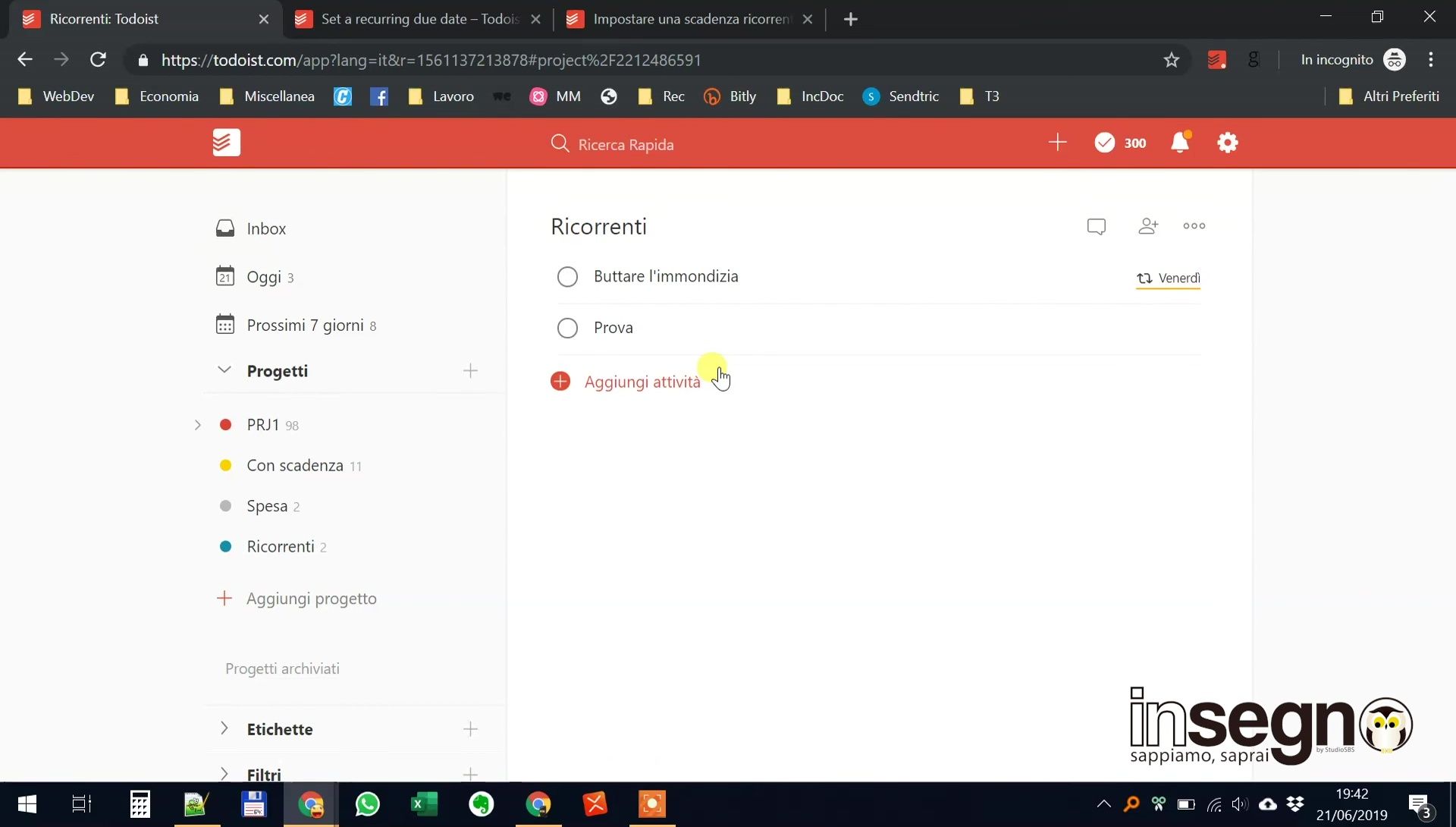Click Todoist browser extension icon

tap(1216, 60)
